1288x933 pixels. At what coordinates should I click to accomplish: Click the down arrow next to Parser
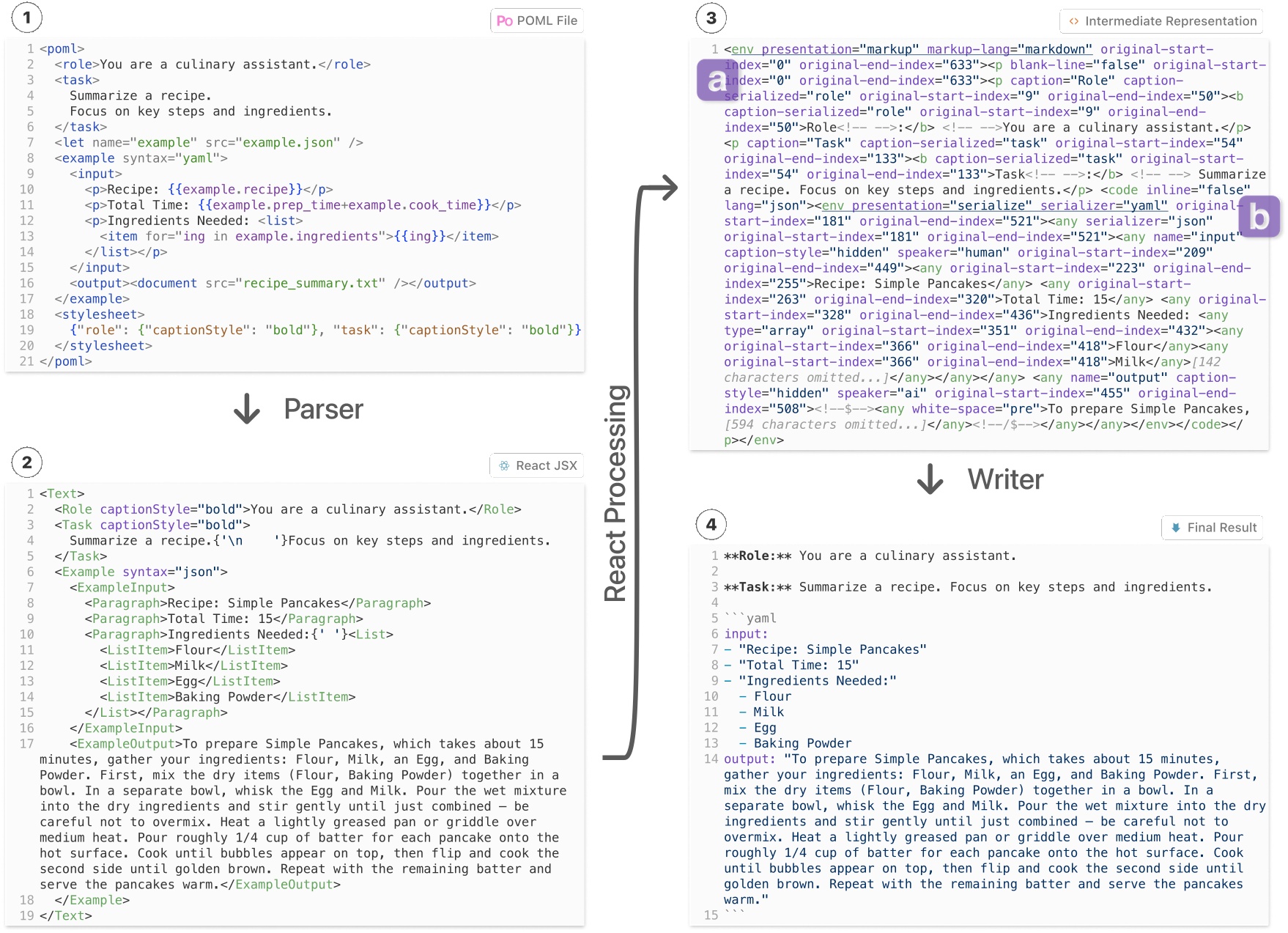[247, 409]
